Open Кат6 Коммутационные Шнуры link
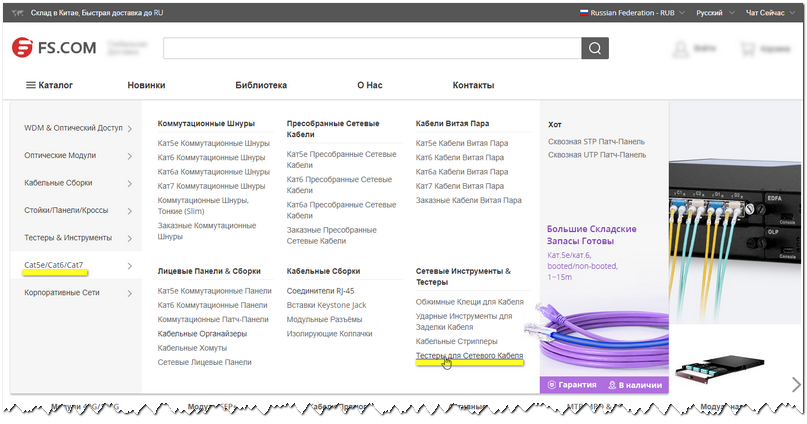Viewport: 807px width, 424px height. click(x=212, y=157)
